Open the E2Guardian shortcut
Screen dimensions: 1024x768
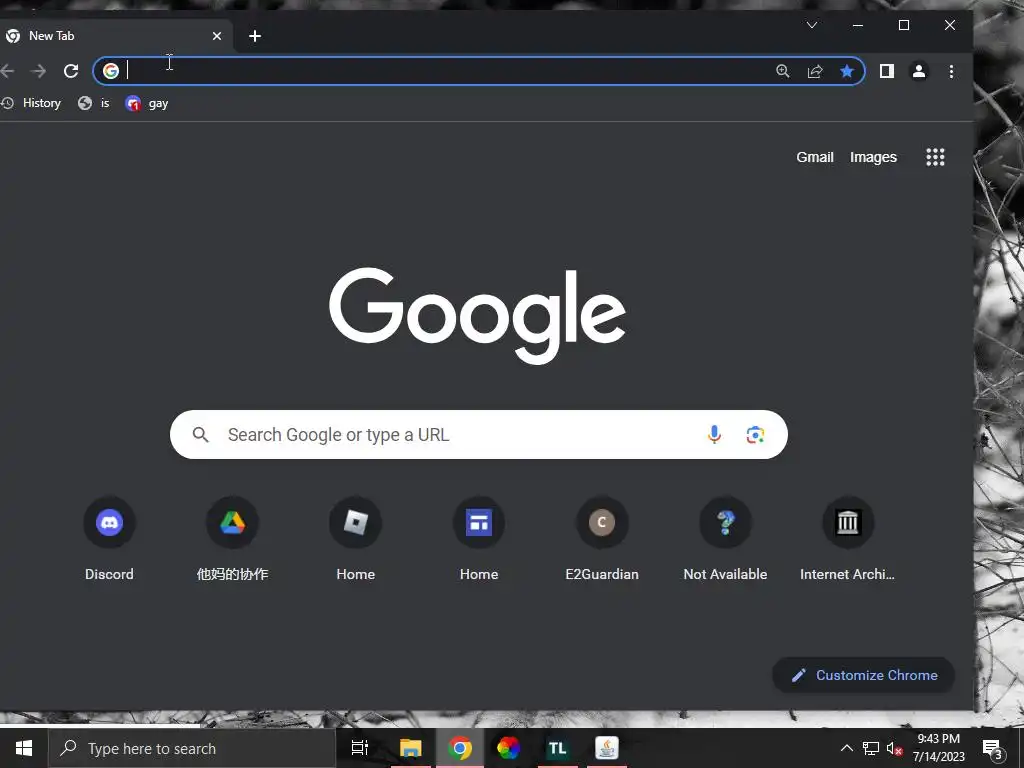(602, 539)
